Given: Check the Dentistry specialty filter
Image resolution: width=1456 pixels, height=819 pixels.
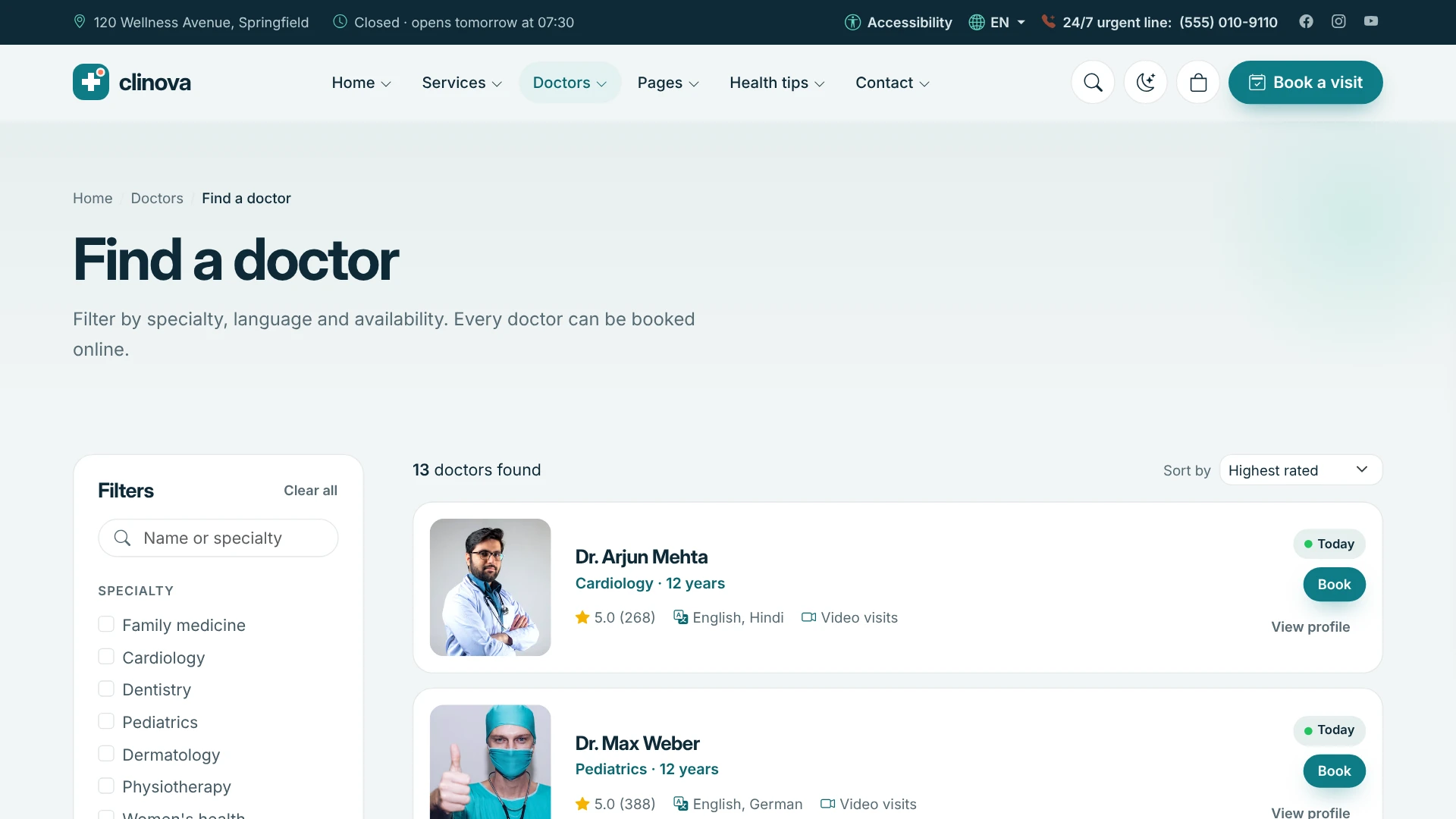Looking at the screenshot, I should (106, 689).
